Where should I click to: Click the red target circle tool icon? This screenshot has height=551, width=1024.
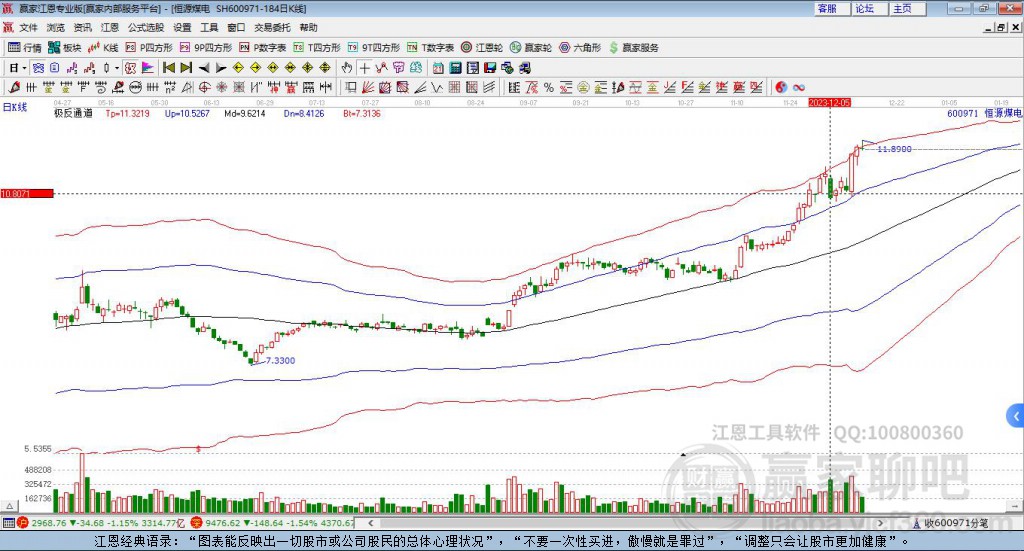click(204, 87)
